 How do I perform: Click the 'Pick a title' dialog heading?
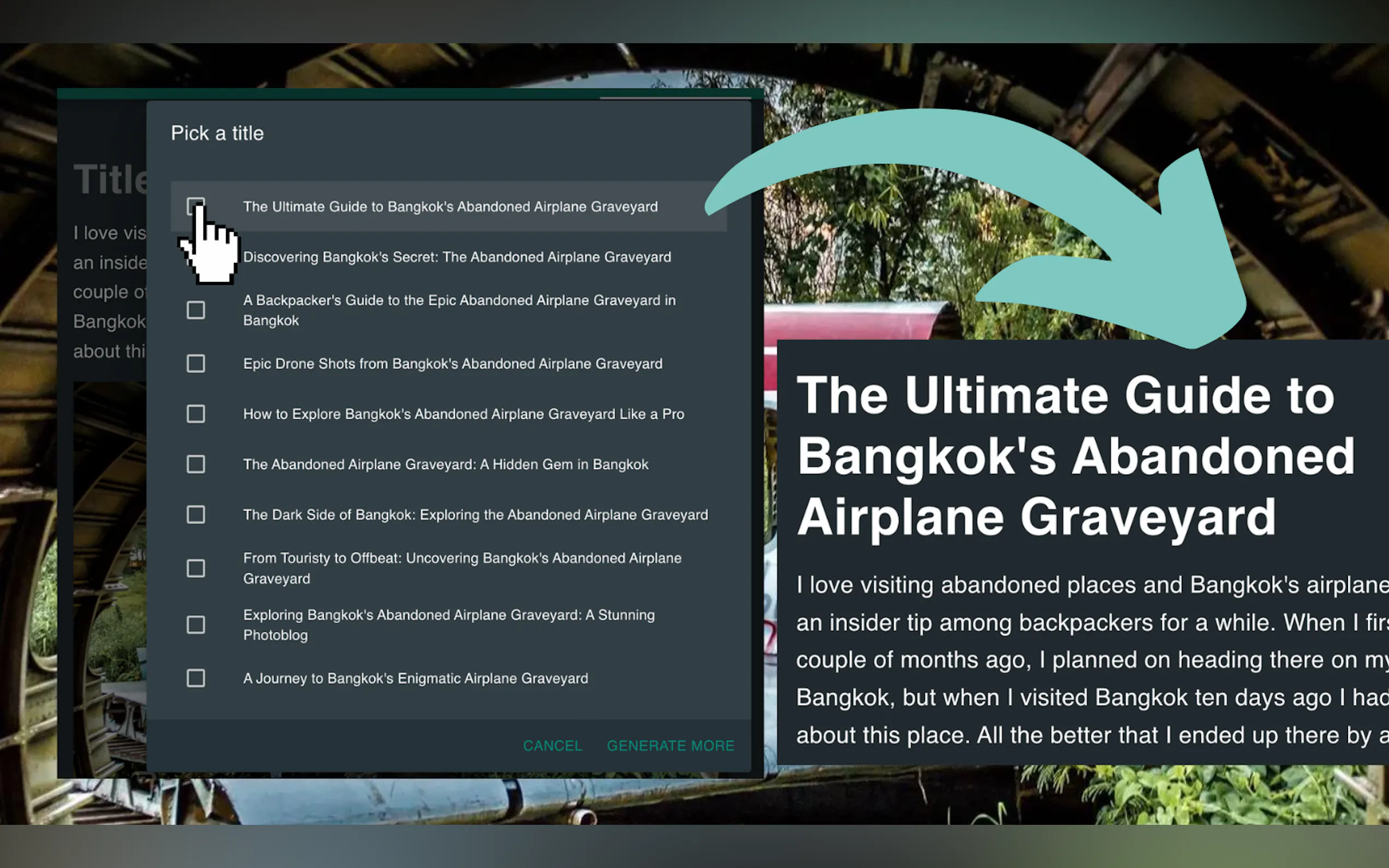point(217,133)
